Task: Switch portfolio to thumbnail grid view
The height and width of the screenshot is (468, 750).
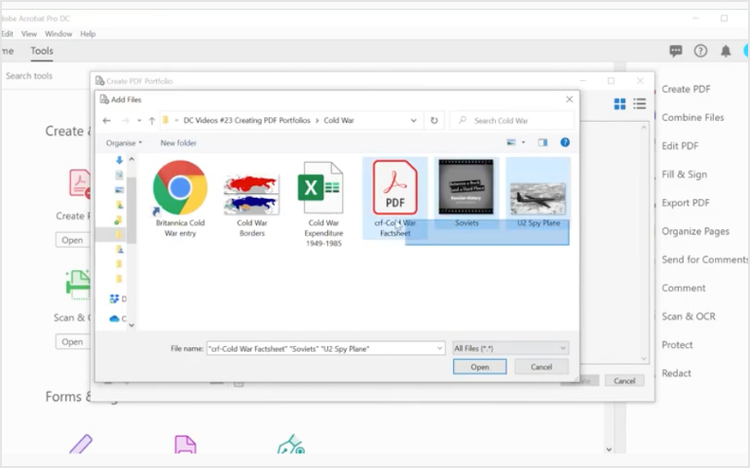Action: click(x=620, y=104)
